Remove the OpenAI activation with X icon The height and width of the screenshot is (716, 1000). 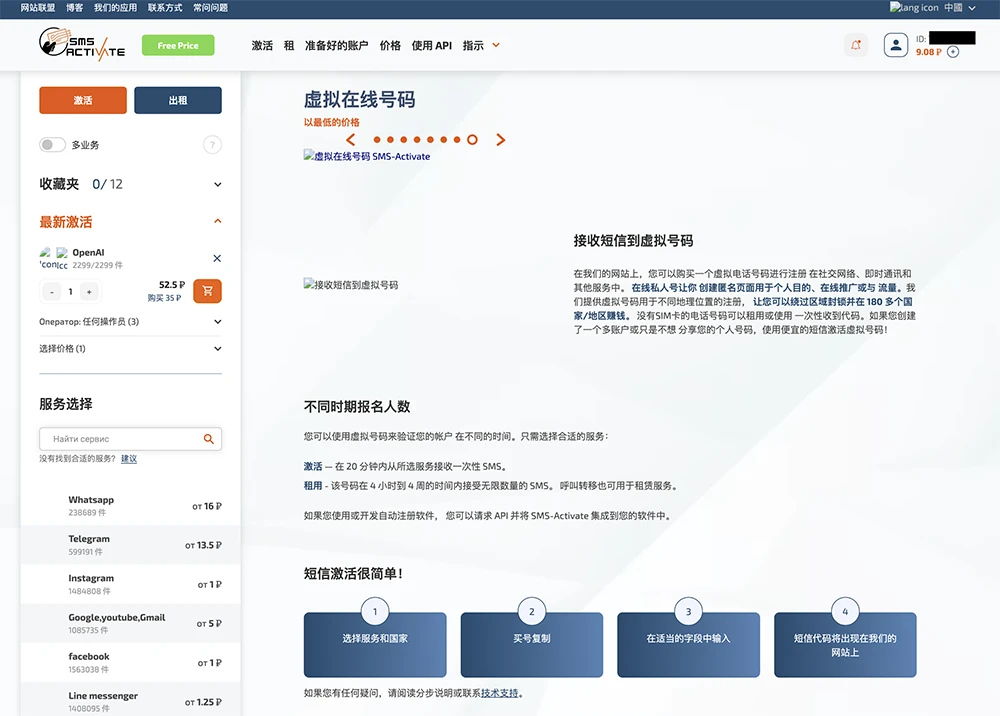click(217, 258)
